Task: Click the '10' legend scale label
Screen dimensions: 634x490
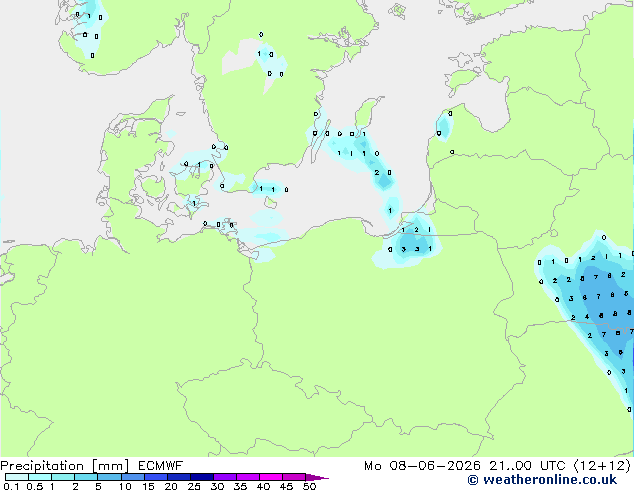Action: [x=125, y=486]
